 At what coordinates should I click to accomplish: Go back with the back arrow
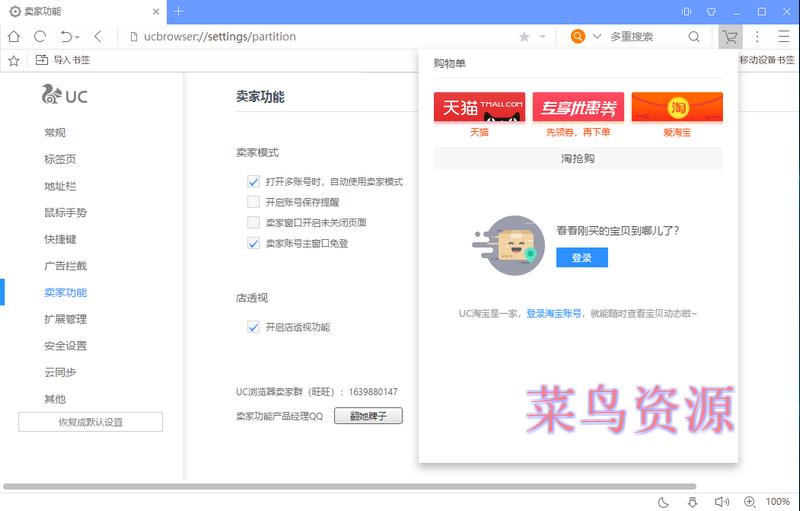pyautogui.click(x=98, y=36)
